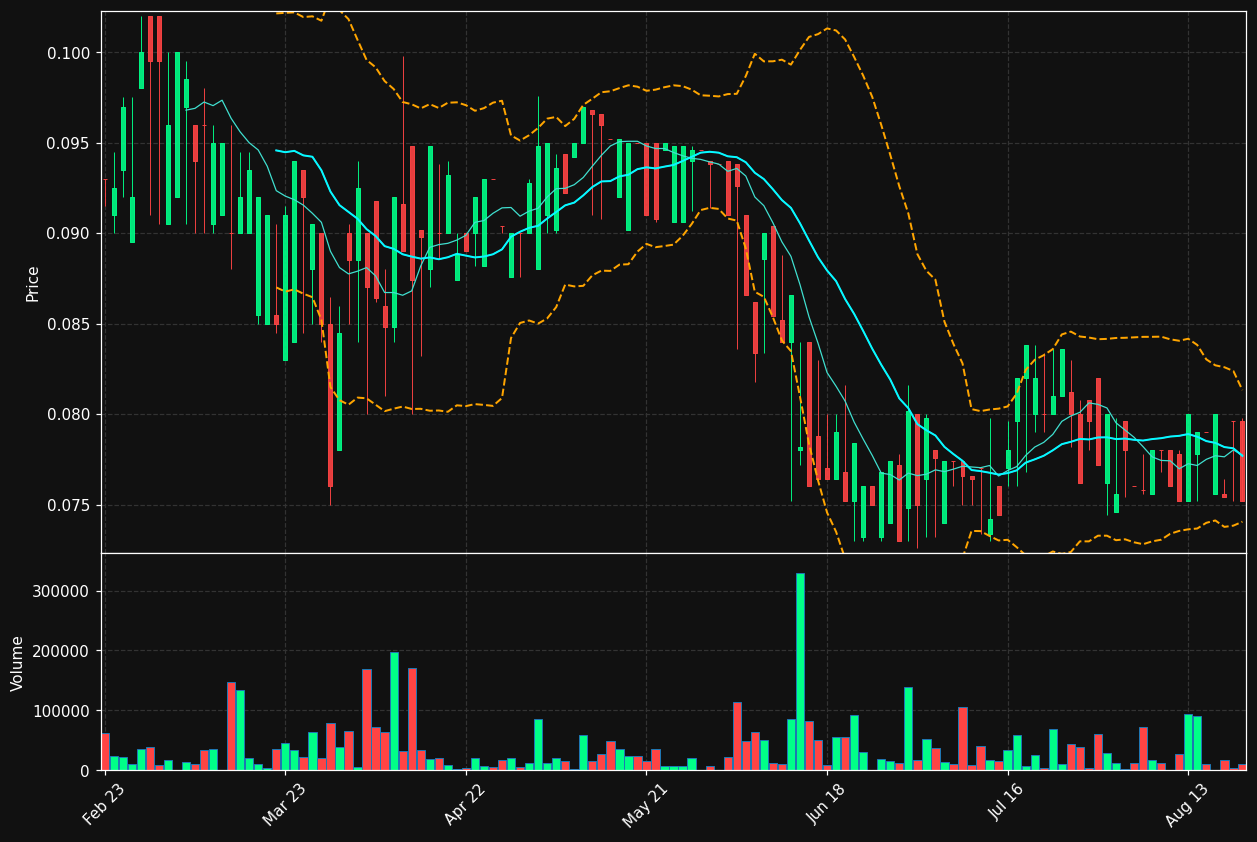Screen dimensions: 1257x842
Task: Click the 0.075 price axis label
Action: pyautogui.click(x=68, y=505)
